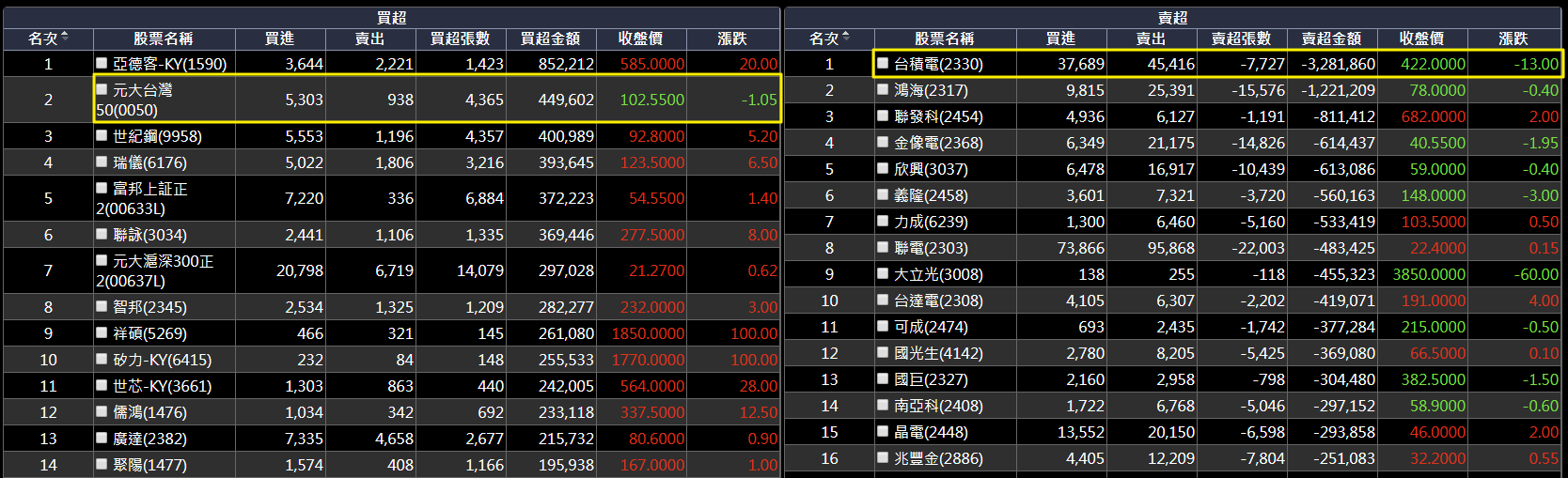Image resolution: width=1568 pixels, height=478 pixels.
Task: Click the sort arrows beside 名次 in 賣超 table
Action: [x=846, y=38]
